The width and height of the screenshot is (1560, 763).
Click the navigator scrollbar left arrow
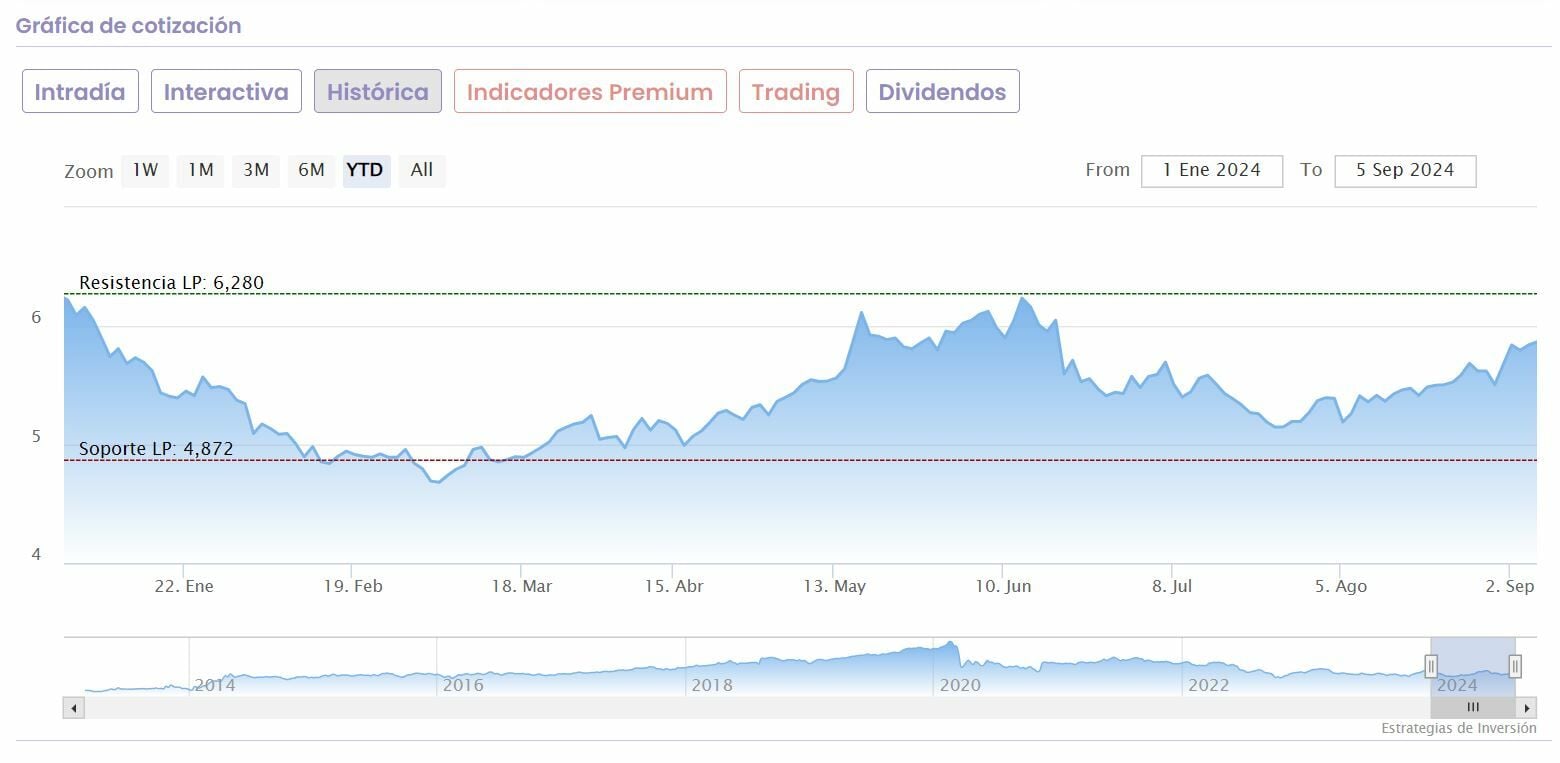pos(74,708)
